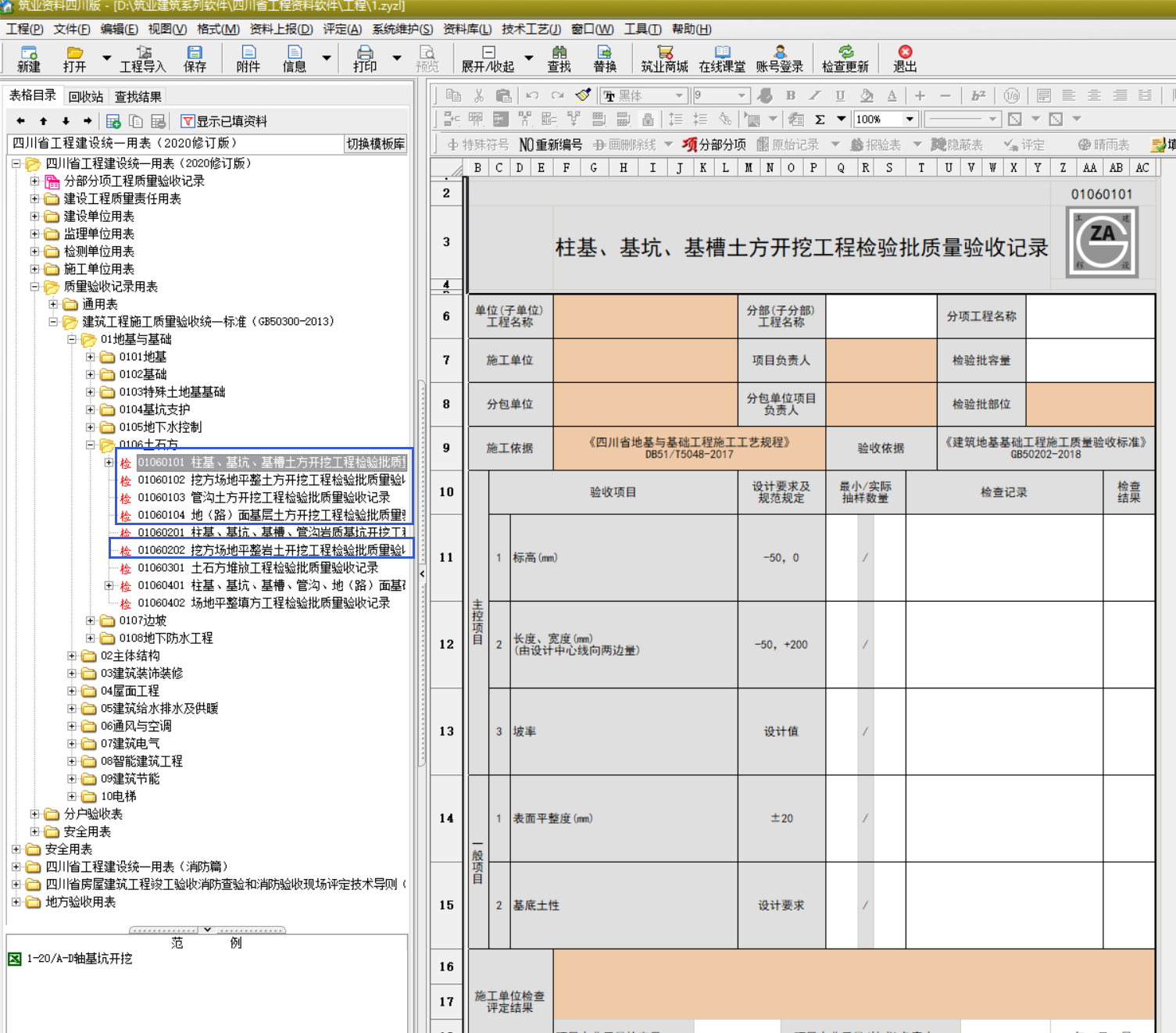Click the add-table icon in tree toolbar
The height and width of the screenshot is (1033, 1176).
[x=113, y=121]
